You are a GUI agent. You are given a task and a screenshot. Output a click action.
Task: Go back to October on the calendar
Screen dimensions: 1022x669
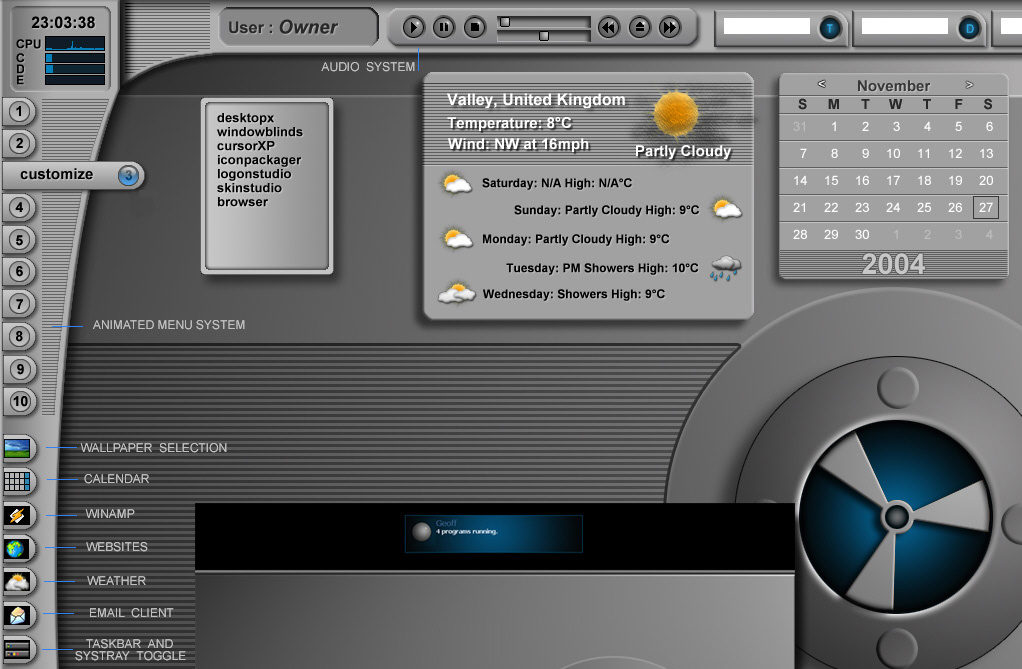[x=822, y=86]
